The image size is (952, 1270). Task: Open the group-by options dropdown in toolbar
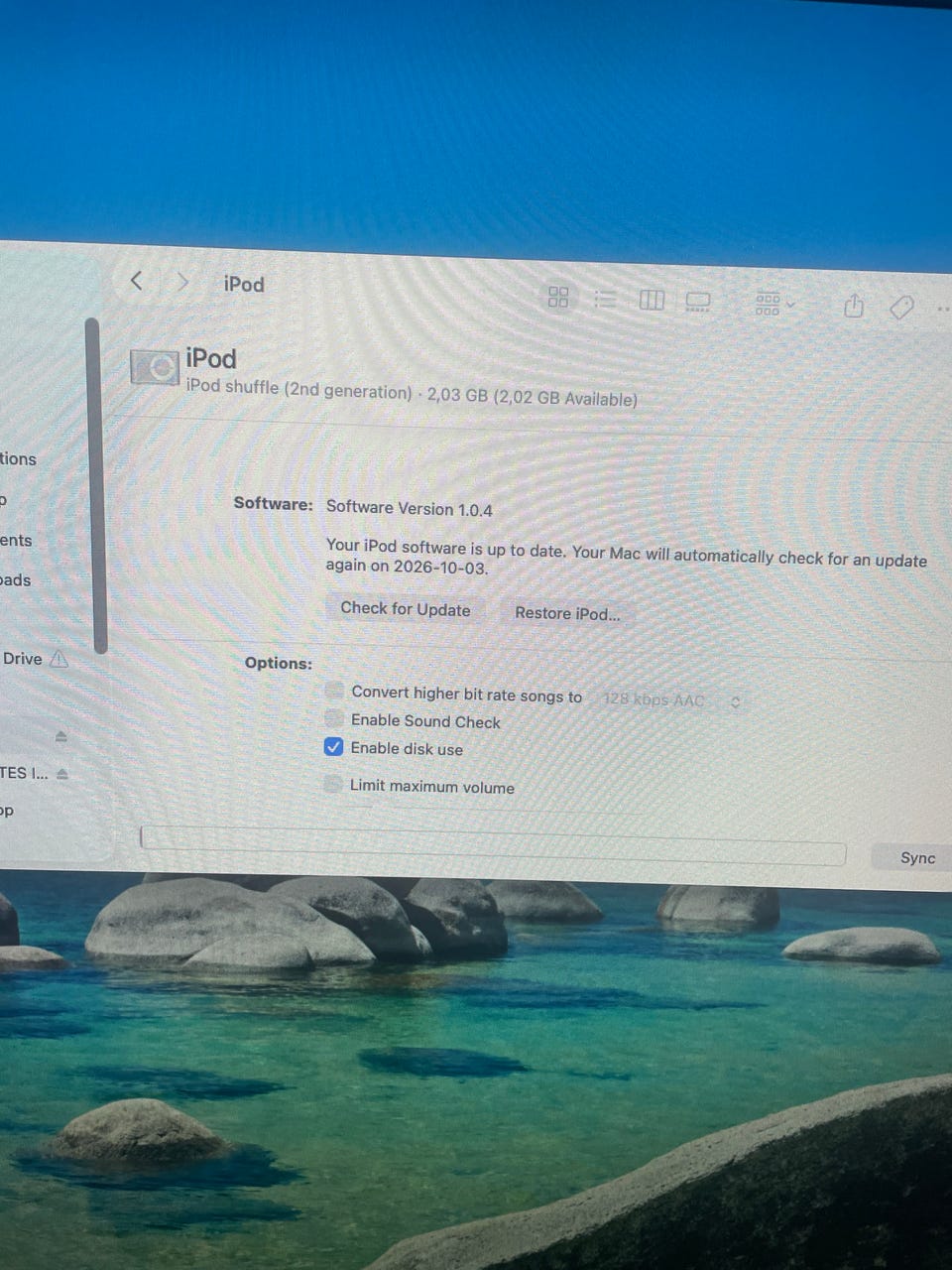pos(774,304)
